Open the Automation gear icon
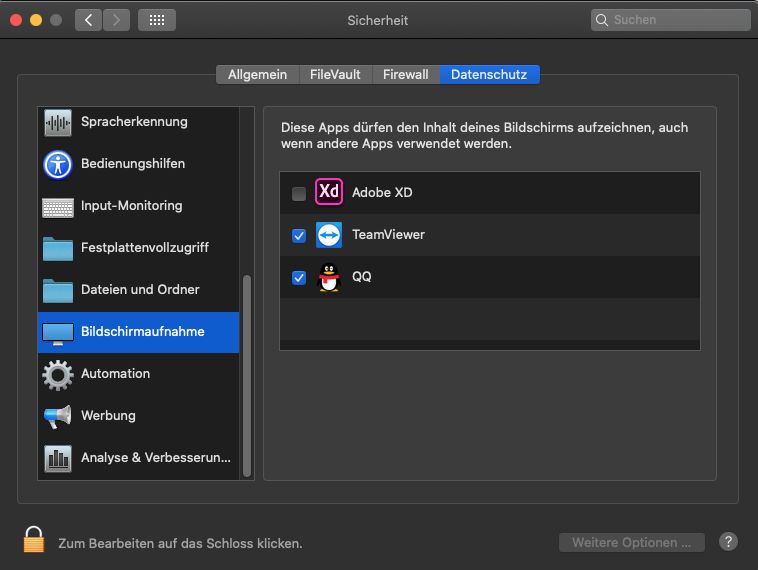This screenshot has width=758, height=570. point(58,374)
